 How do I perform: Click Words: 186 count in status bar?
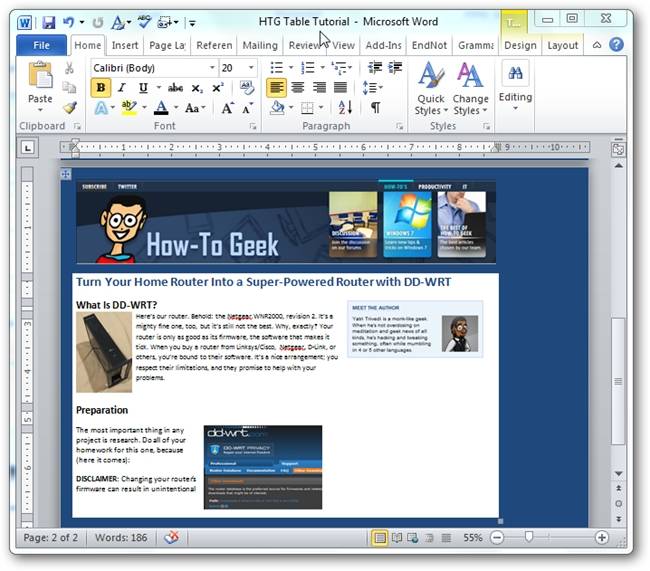coord(121,538)
